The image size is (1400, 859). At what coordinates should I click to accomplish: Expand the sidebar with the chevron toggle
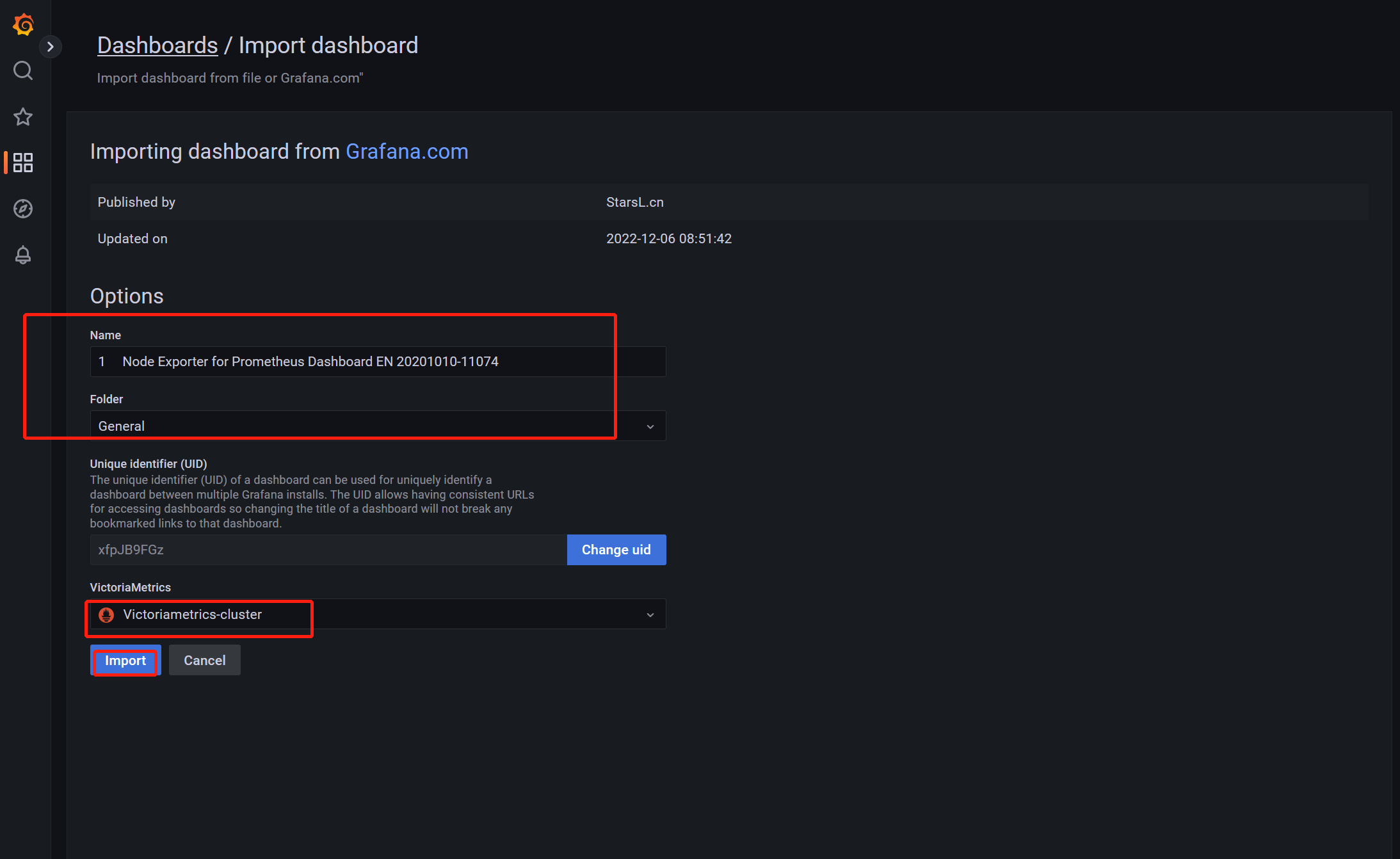point(51,47)
